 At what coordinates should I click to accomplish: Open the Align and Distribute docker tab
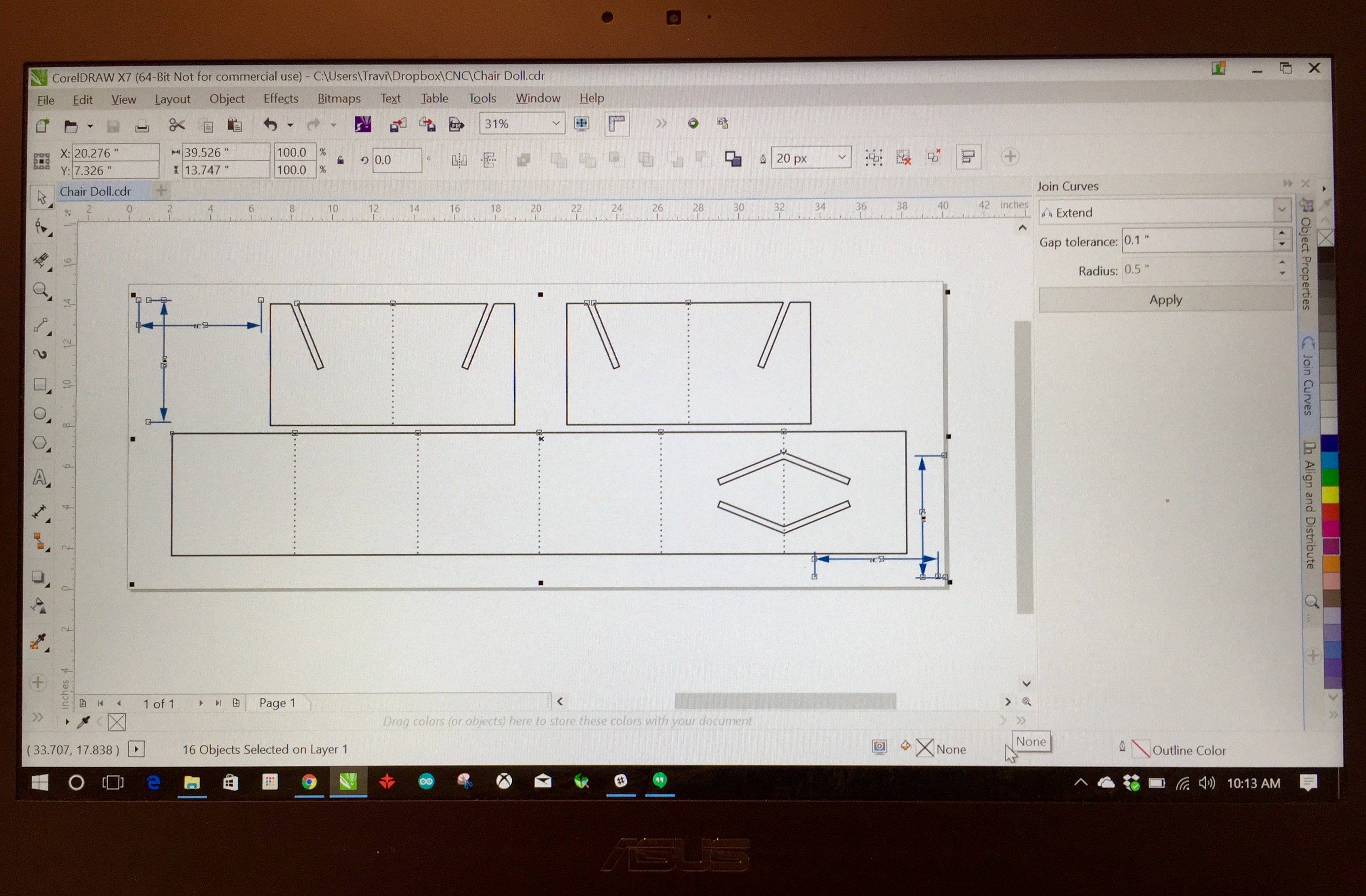(1309, 505)
